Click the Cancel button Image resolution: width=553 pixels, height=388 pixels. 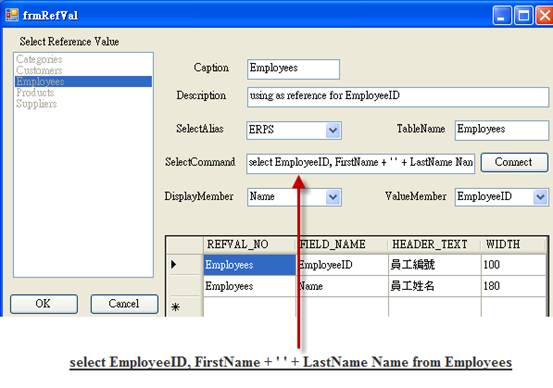tap(124, 304)
